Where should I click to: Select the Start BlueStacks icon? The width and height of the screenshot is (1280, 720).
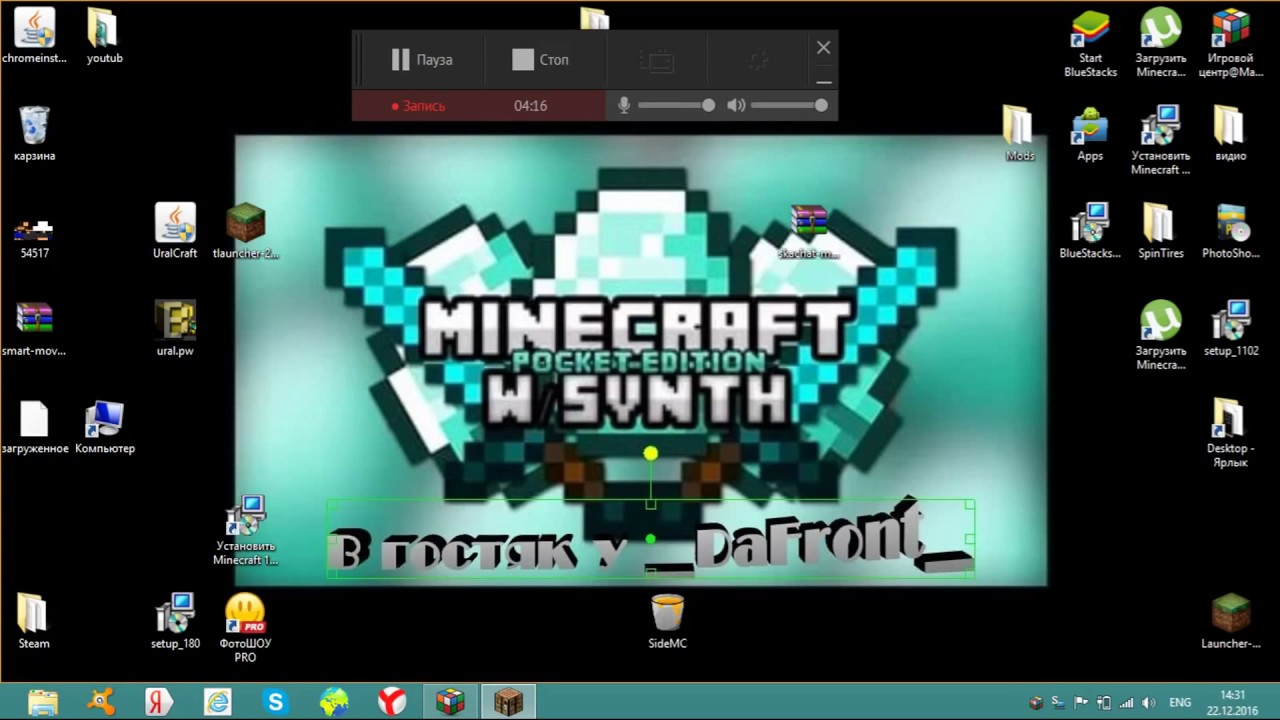pos(1090,43)
